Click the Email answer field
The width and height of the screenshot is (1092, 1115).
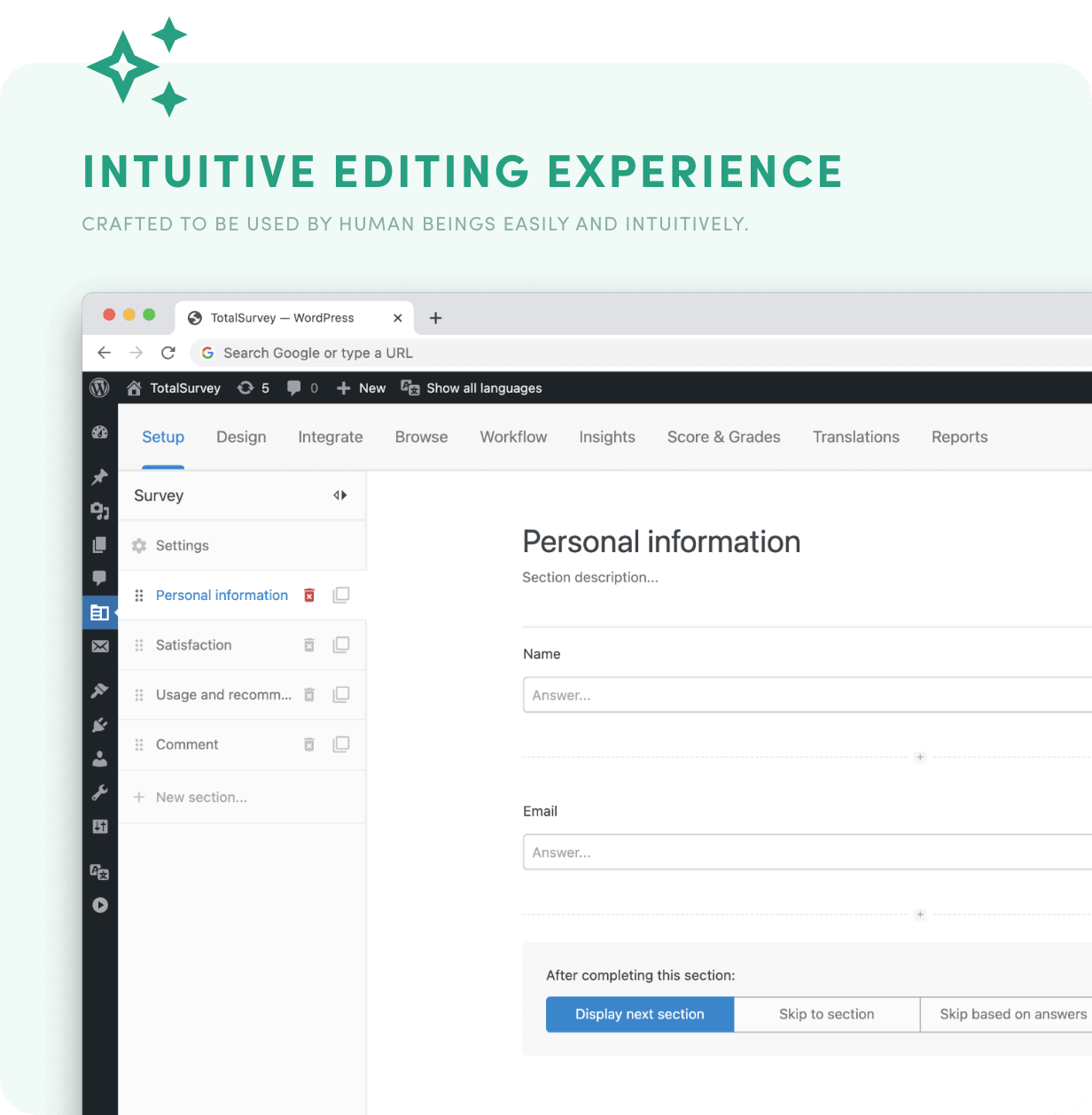pos(807,852)
